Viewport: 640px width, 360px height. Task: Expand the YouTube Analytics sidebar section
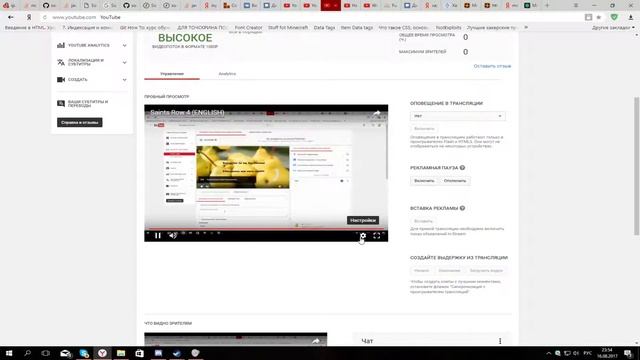124,45
